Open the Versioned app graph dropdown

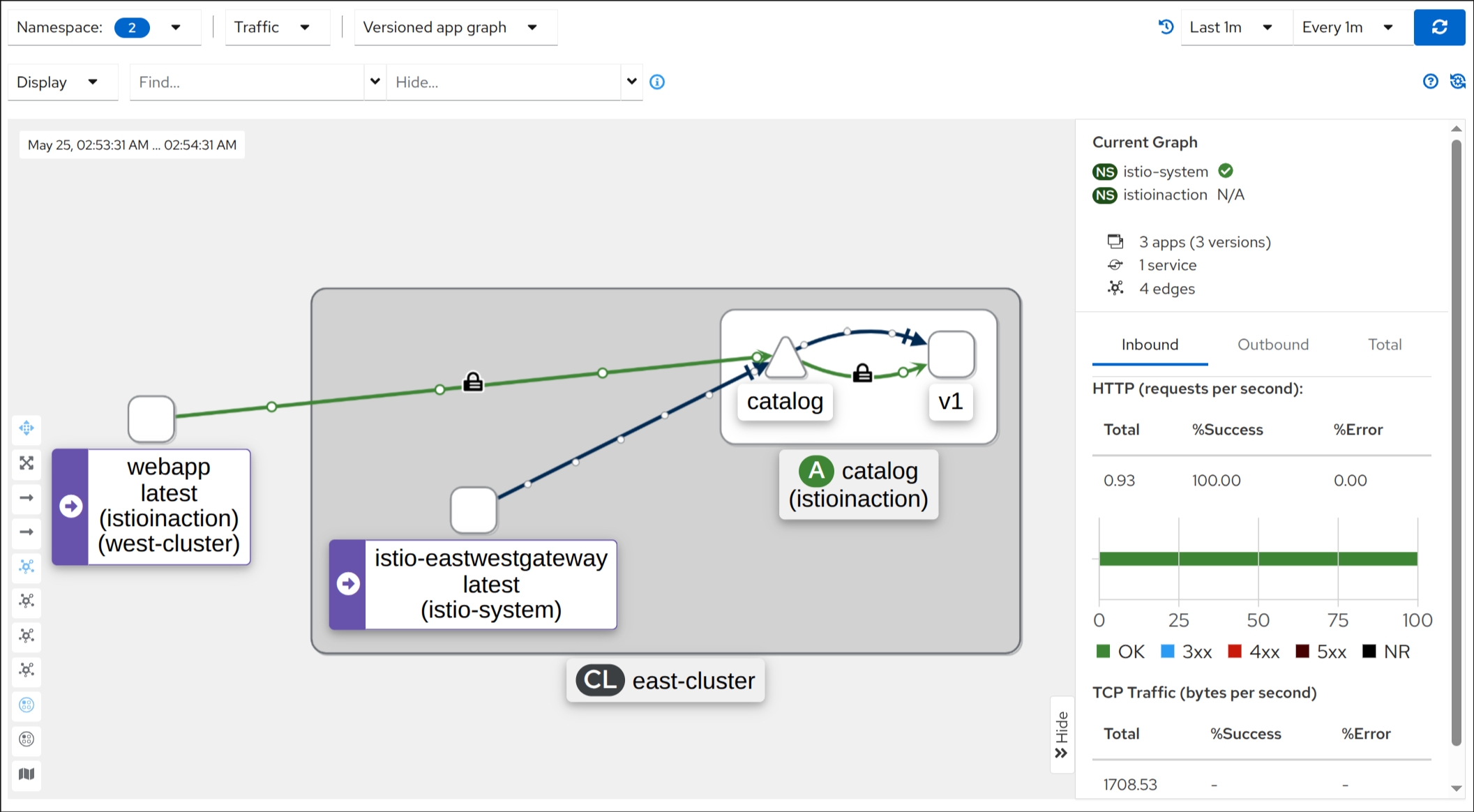tap(456, 27)
